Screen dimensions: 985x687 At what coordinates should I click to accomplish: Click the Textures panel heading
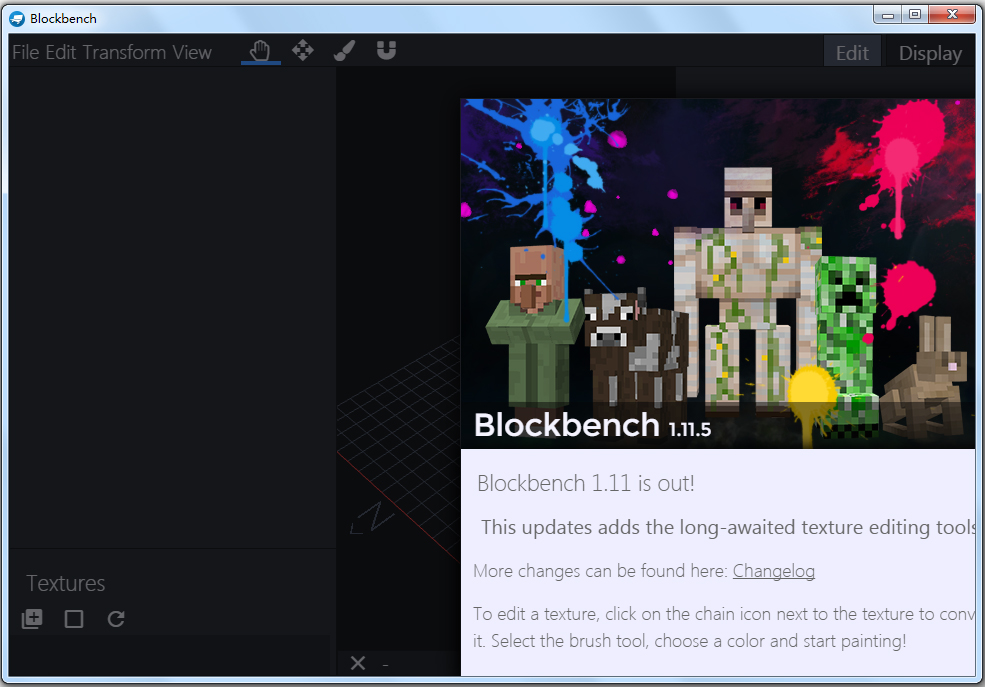point(65,583)
